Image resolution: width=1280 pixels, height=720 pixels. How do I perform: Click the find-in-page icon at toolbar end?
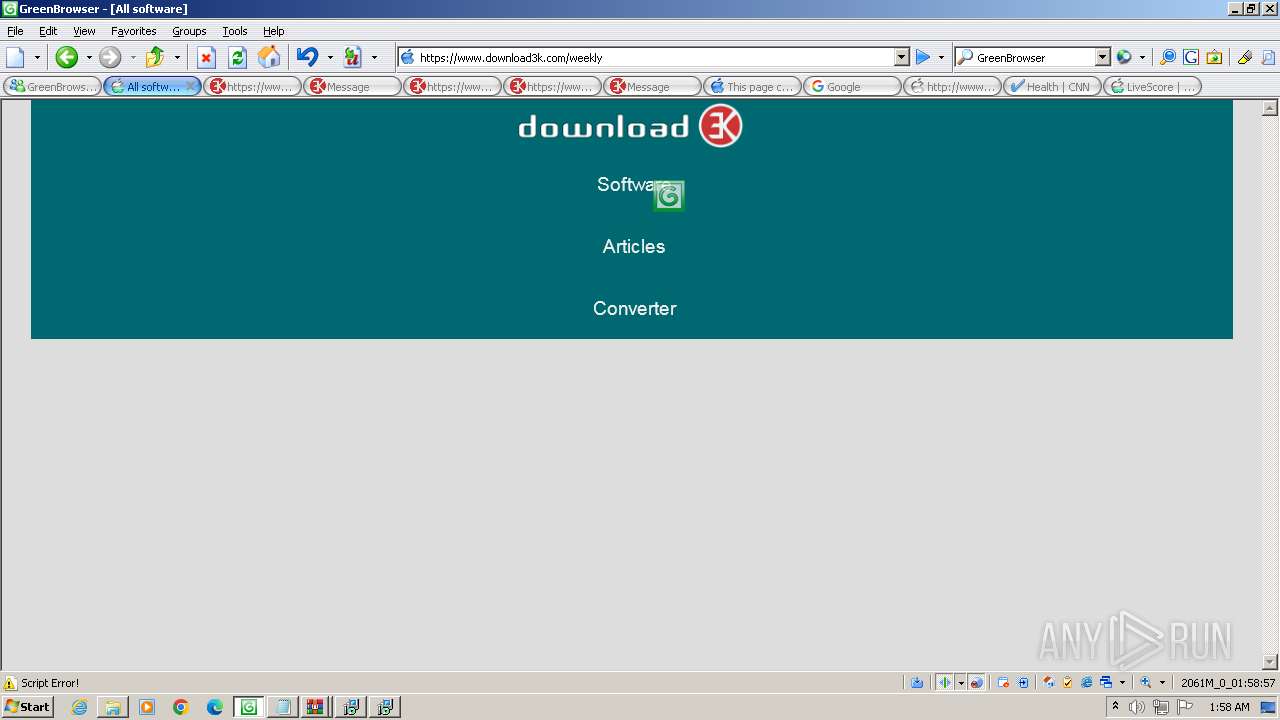(1268, 57)
